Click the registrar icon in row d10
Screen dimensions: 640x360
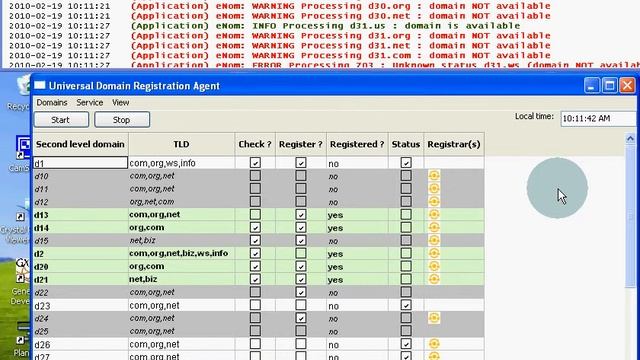[x=434, y=176]
